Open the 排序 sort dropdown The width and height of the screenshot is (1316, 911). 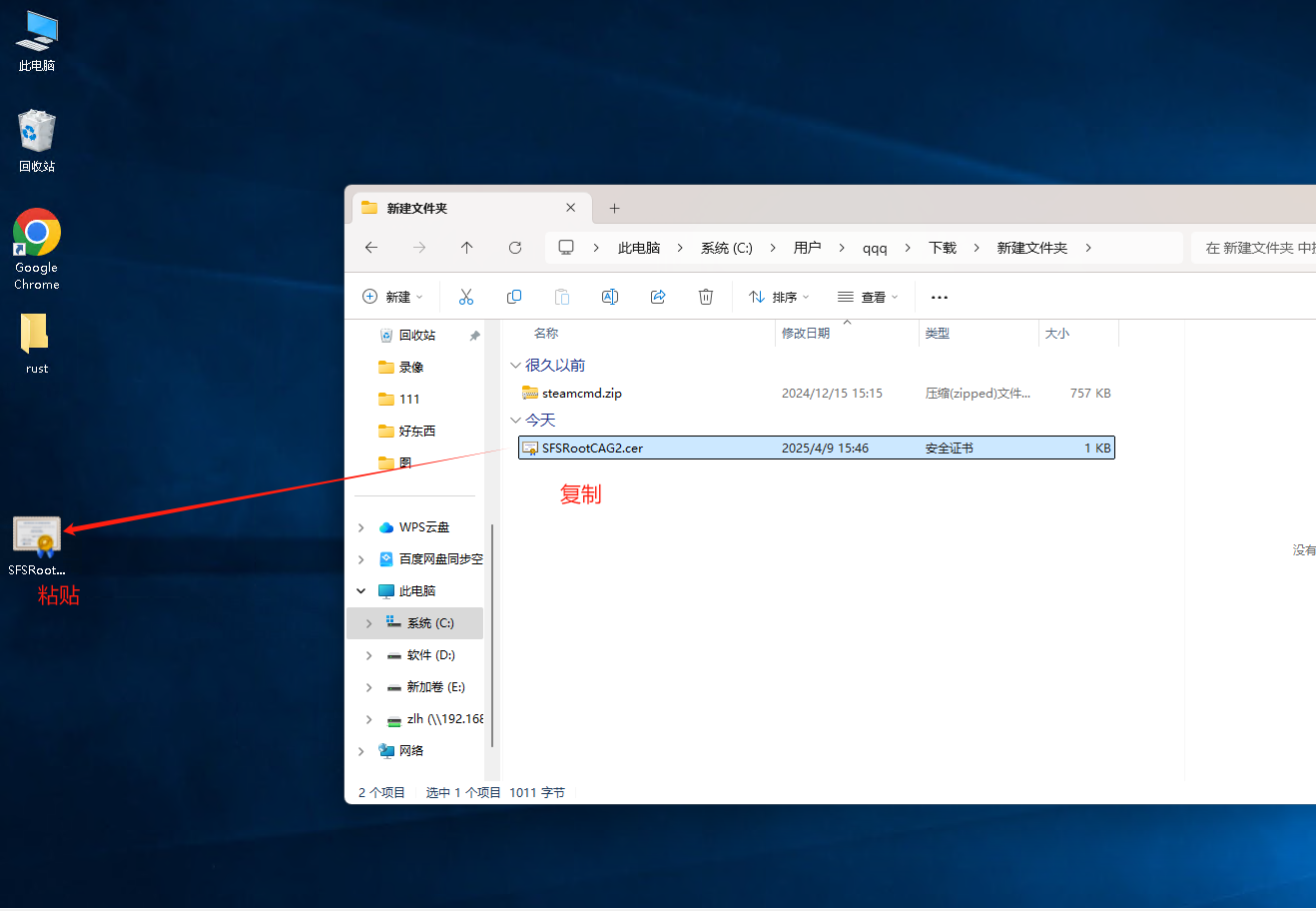tap(780, 297)
